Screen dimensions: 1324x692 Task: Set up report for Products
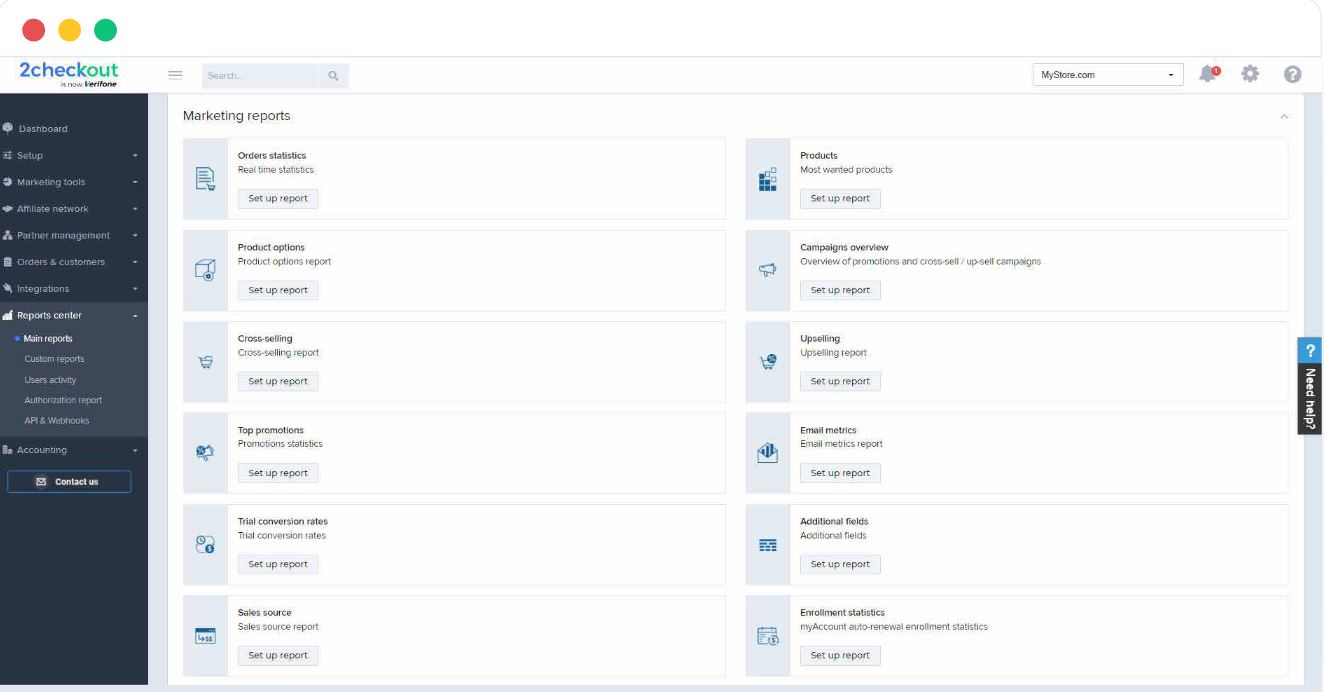pyautogui.click(x=840, y=198)
